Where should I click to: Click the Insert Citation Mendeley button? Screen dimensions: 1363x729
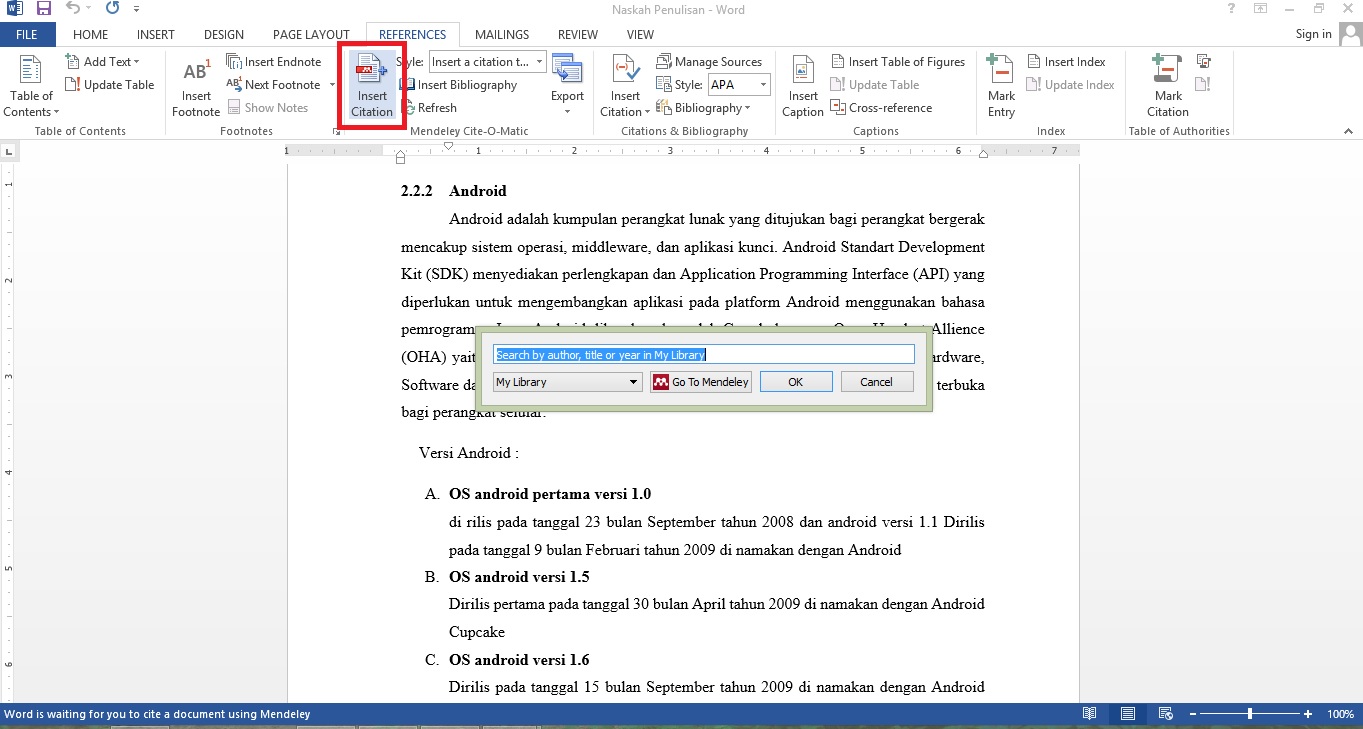(x=372, y=86)
